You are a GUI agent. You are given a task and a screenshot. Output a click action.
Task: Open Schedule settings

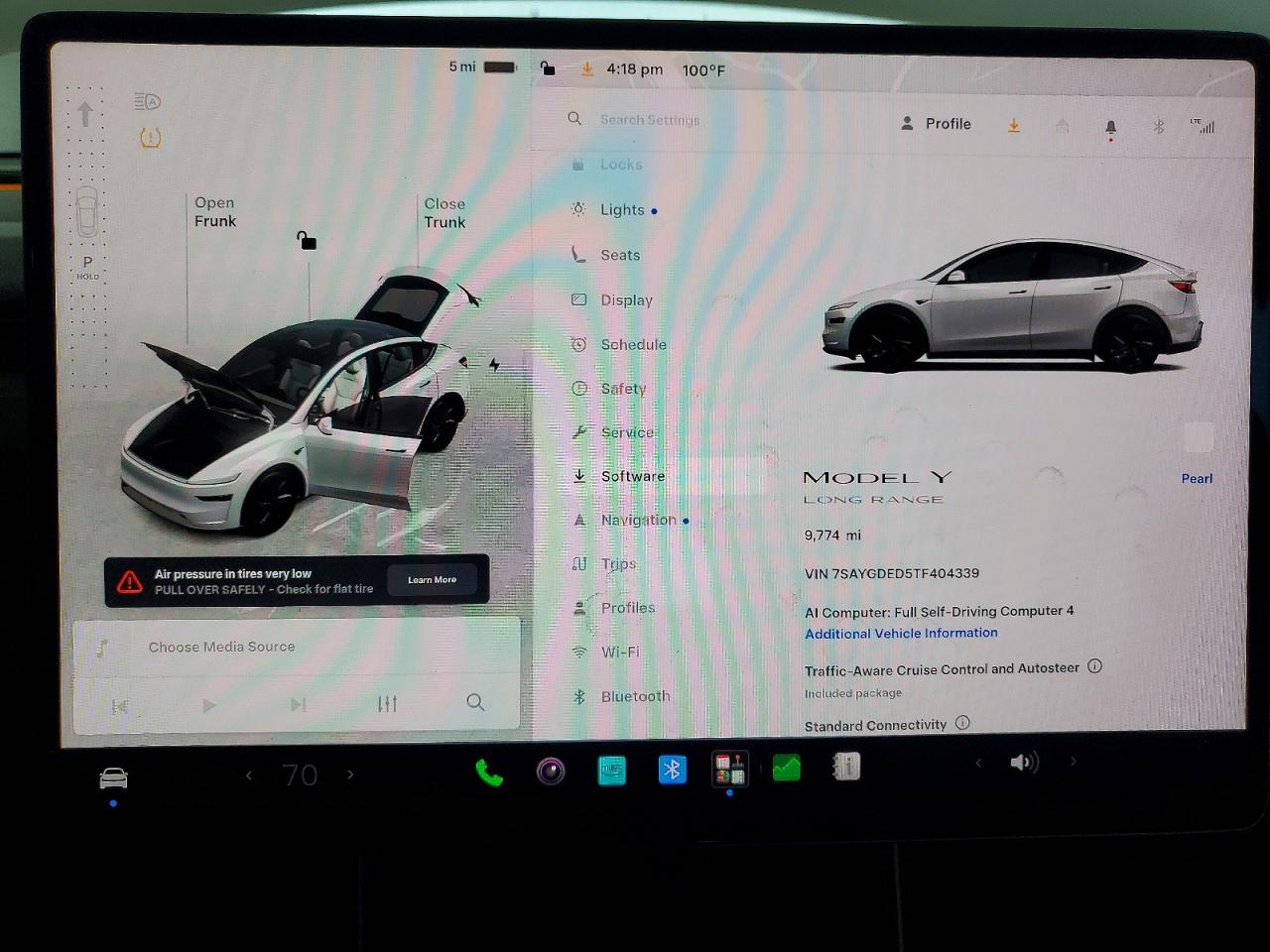pyautogui.click(x=633, y=344)
